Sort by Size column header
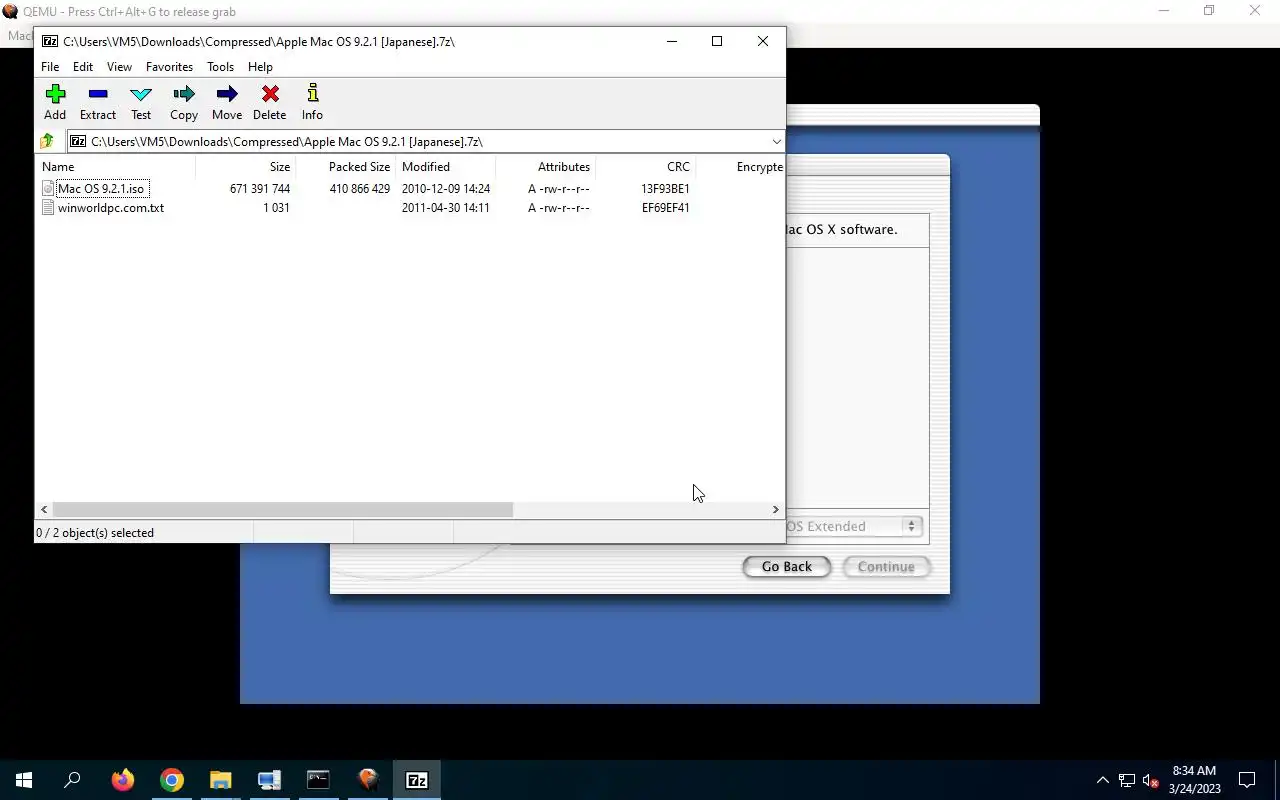 pyautogui.click(x=245, y=167)
